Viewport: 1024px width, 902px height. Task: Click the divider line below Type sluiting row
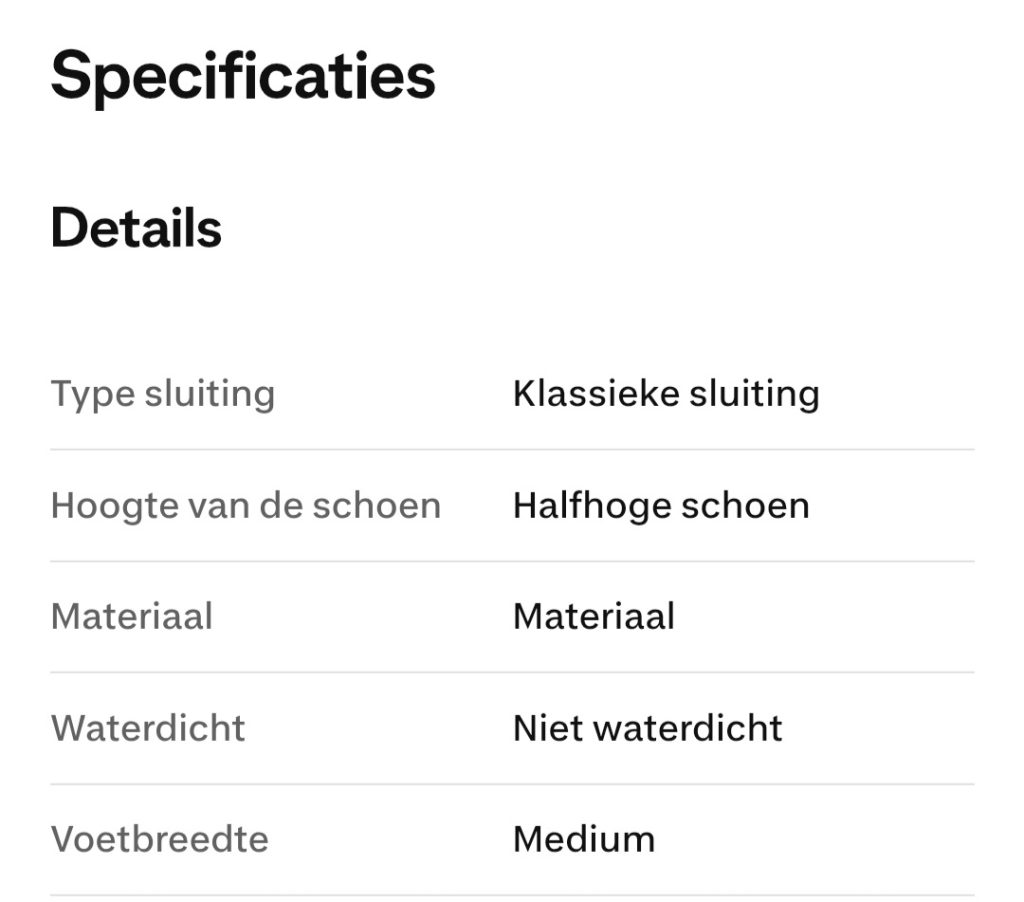[x=512, y=450]
